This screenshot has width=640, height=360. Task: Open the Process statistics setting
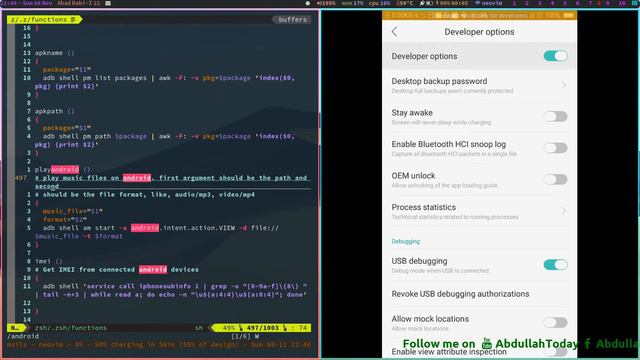[x=480, y=211]
